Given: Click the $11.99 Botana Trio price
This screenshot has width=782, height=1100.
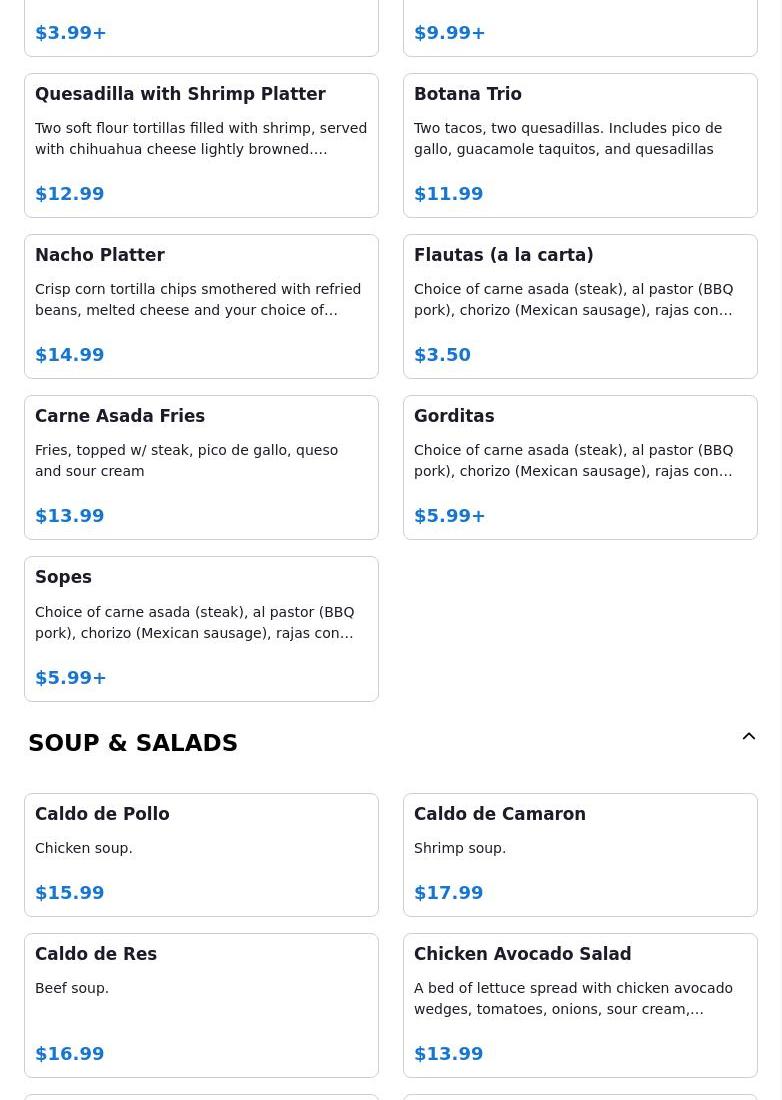Looking at the screenshot, I should point(448,194).
